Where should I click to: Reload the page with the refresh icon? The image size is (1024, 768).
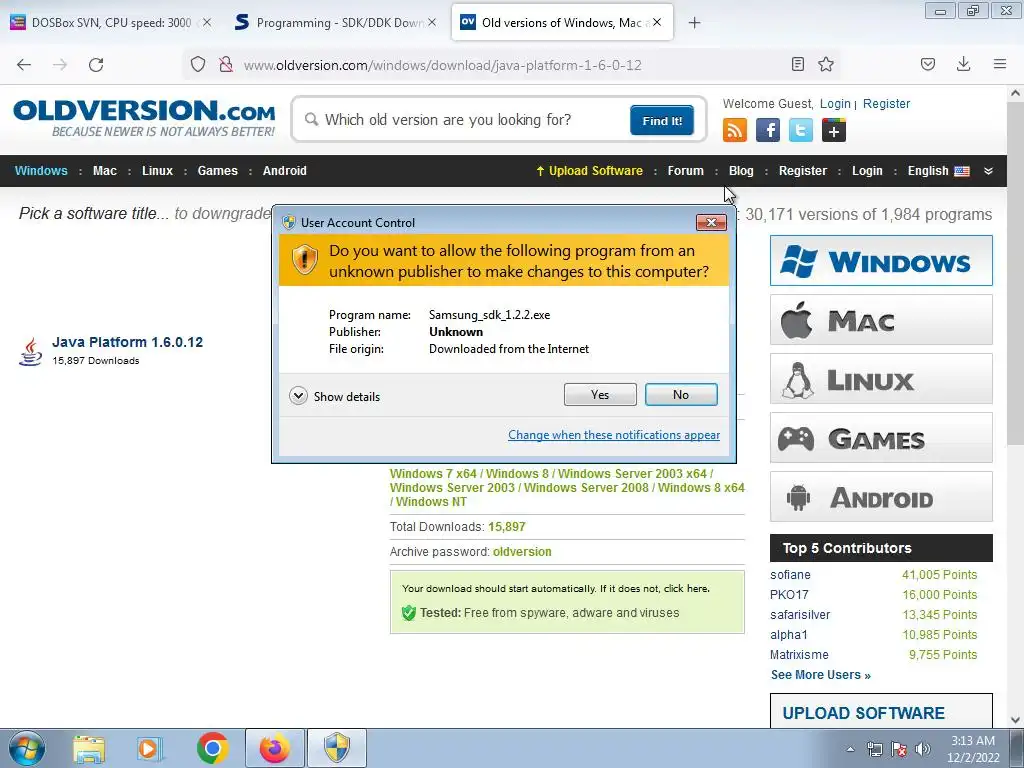(96, 65)
